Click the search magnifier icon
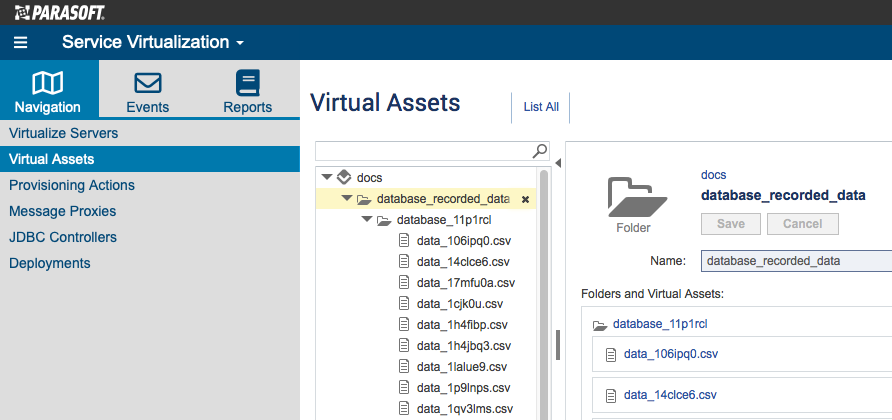892x420 pixels. pos(539,151)
